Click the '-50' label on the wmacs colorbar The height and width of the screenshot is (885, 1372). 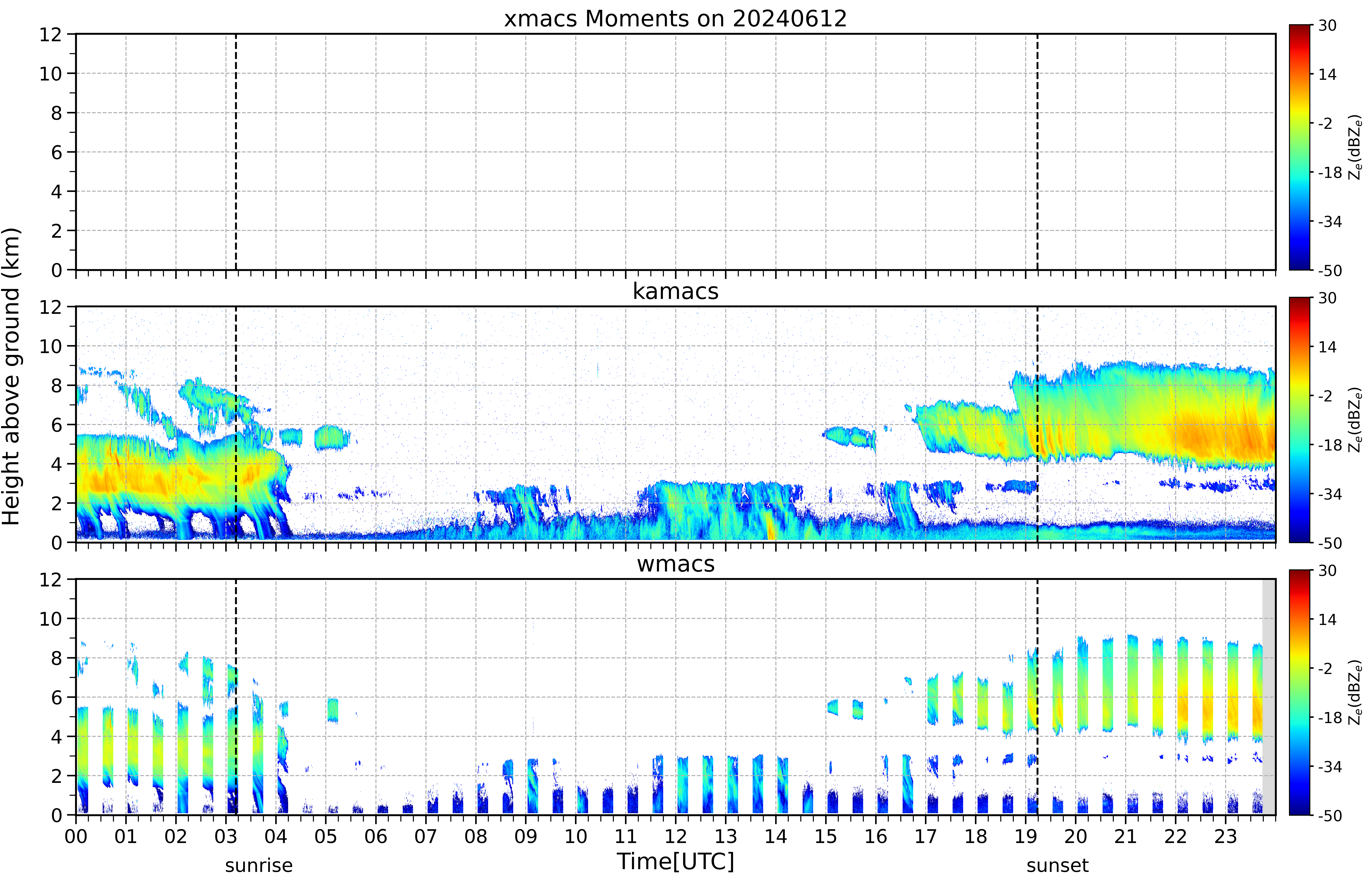pos(1330,815)
